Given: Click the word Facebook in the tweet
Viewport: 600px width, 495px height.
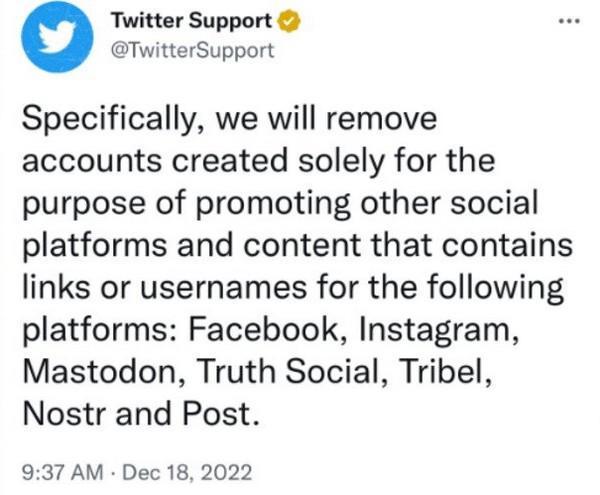Looking at the screenshot, I should (263, 329).
